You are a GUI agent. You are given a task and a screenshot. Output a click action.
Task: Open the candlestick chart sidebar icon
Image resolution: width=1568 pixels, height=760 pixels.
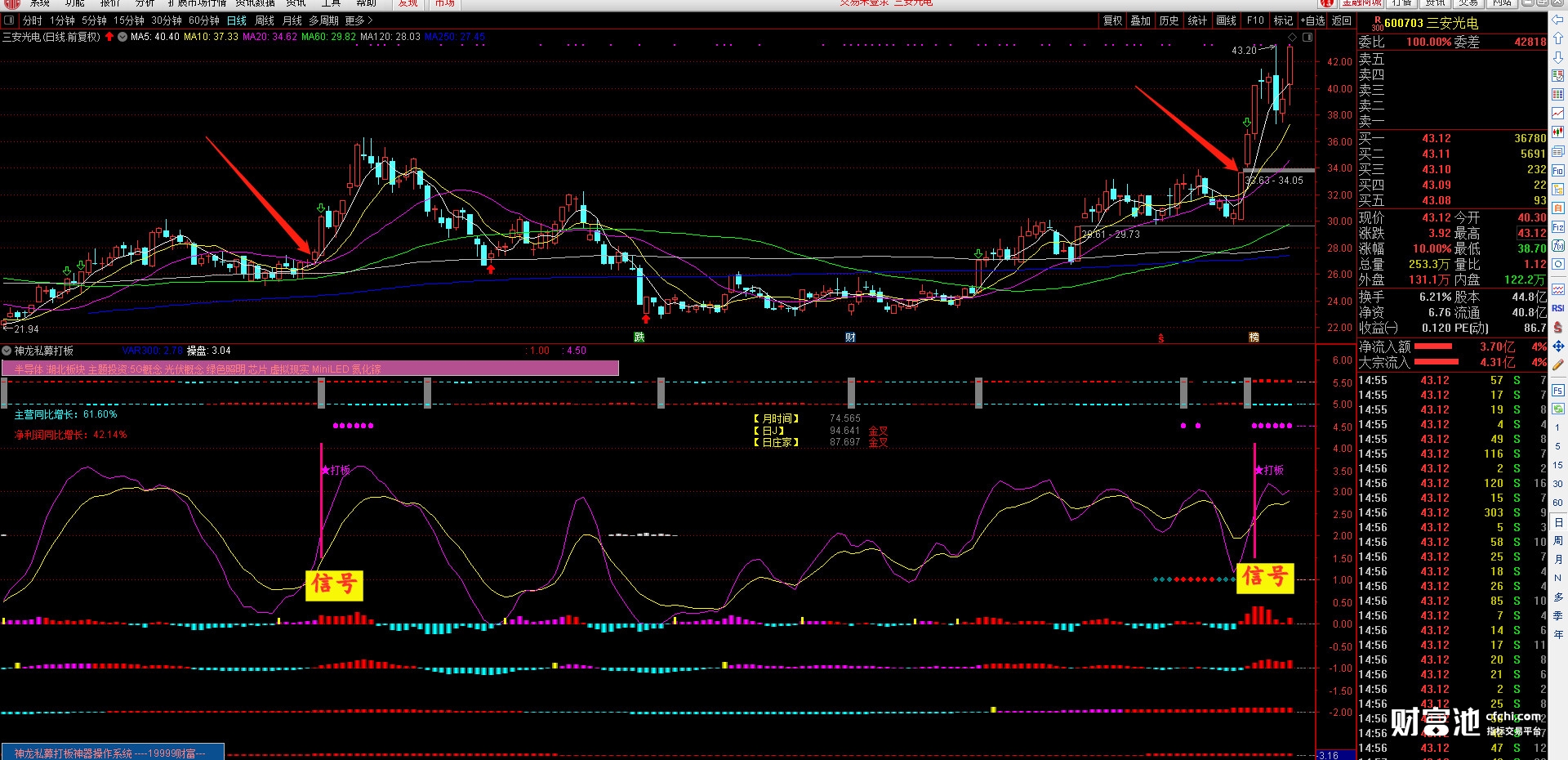(x=1557, y=132)
